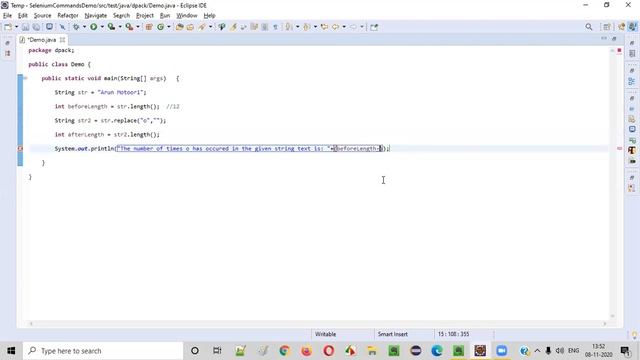
Task: Open the Task List minimized view icon
Action: tap(632, 53)
